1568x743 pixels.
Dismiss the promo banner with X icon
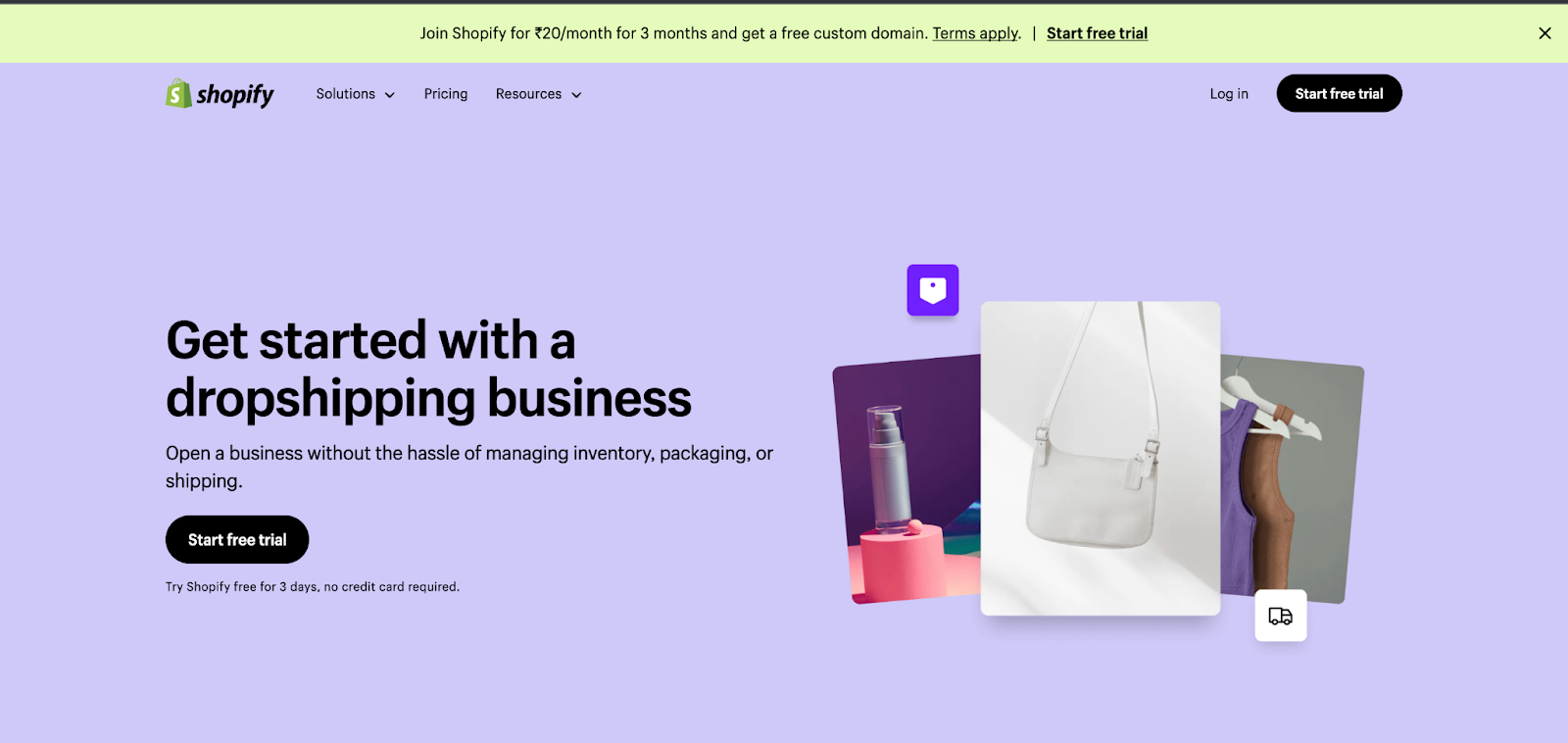pos(1544,33)
